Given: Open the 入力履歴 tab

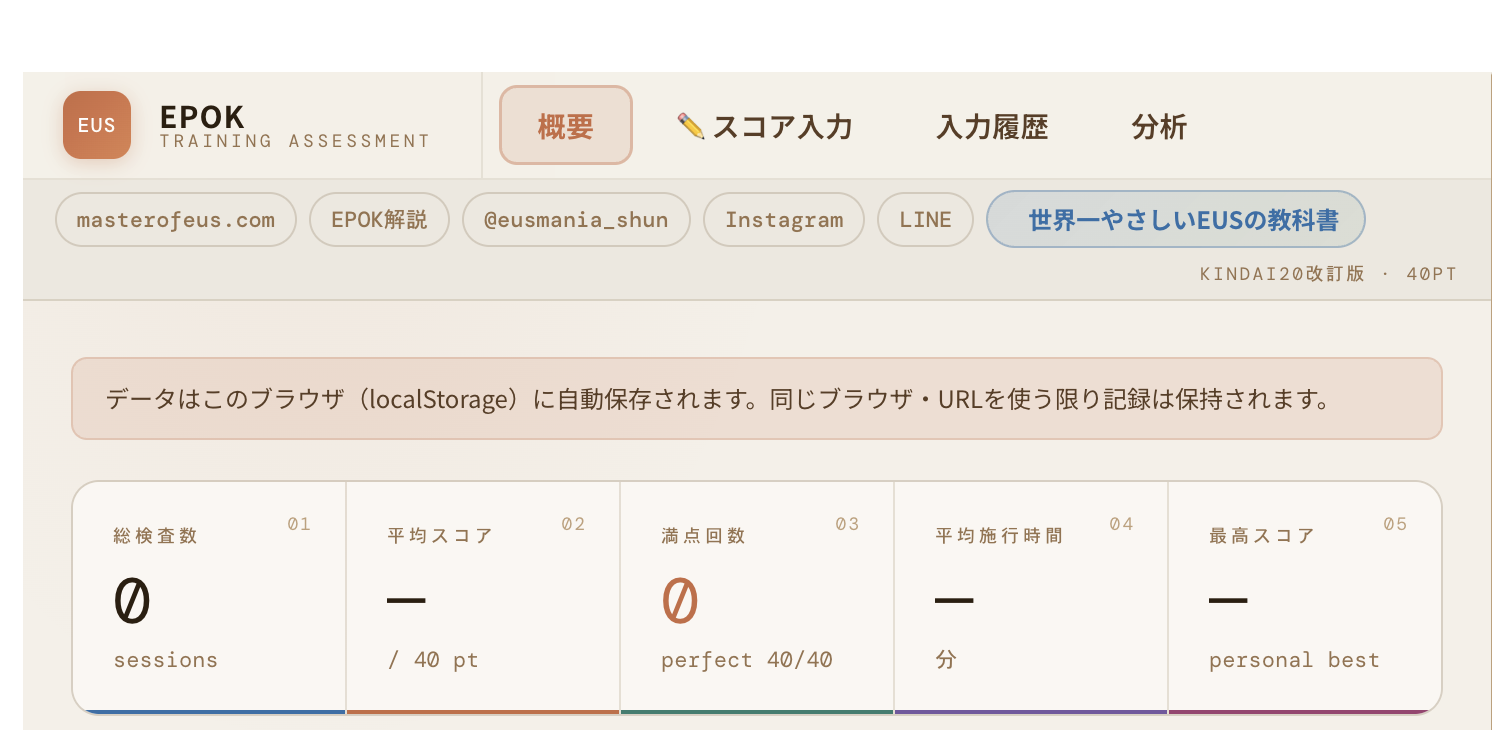Looking at the screenshot, I should coord(992,127).
